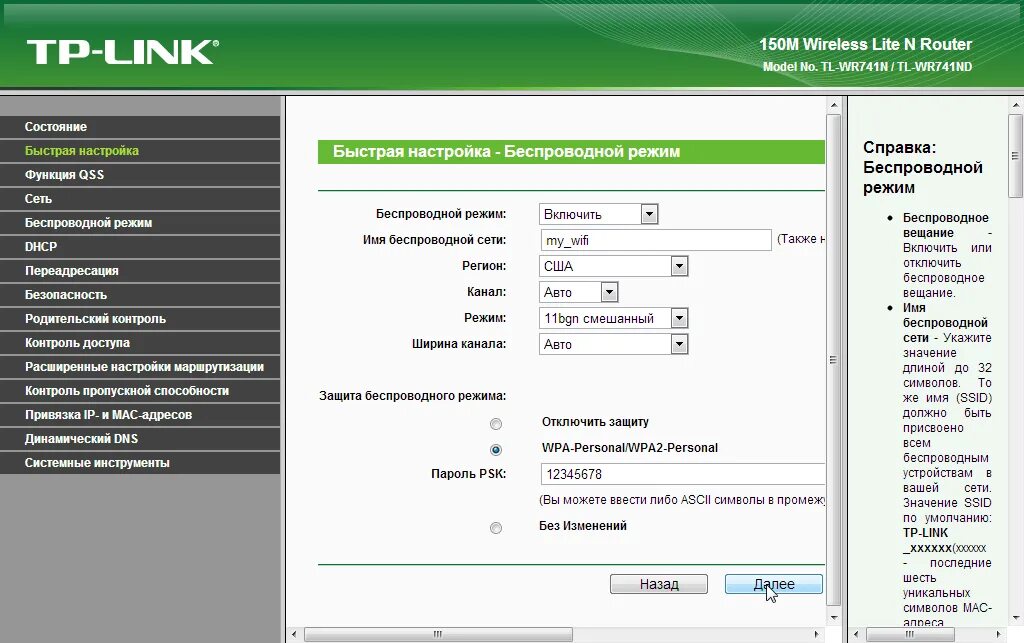Click main panel horizontal scrollbar right arrow
Image resolution: width=1024 pixels, height=643 pixels.
click(816, 634)
